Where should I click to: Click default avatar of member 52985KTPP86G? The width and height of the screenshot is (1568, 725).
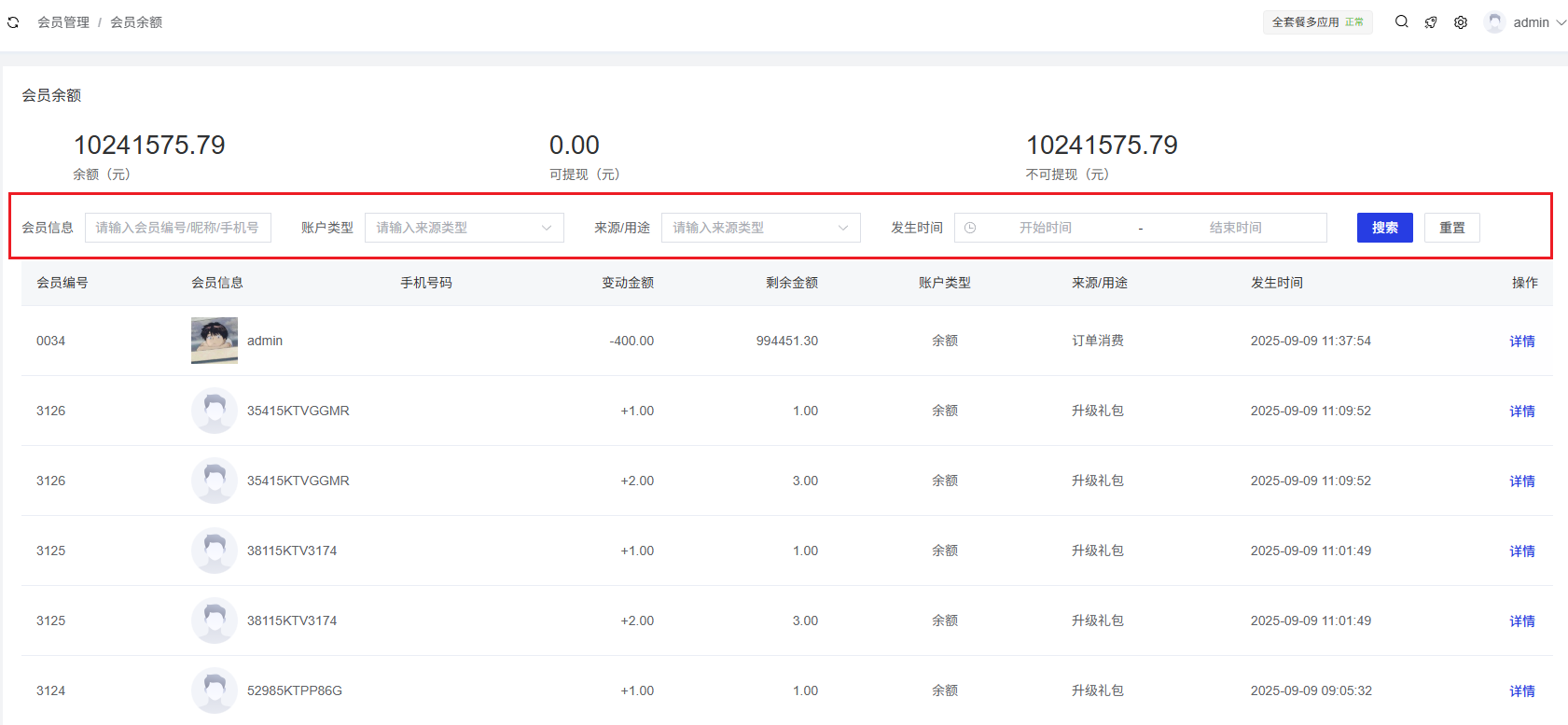215,690
